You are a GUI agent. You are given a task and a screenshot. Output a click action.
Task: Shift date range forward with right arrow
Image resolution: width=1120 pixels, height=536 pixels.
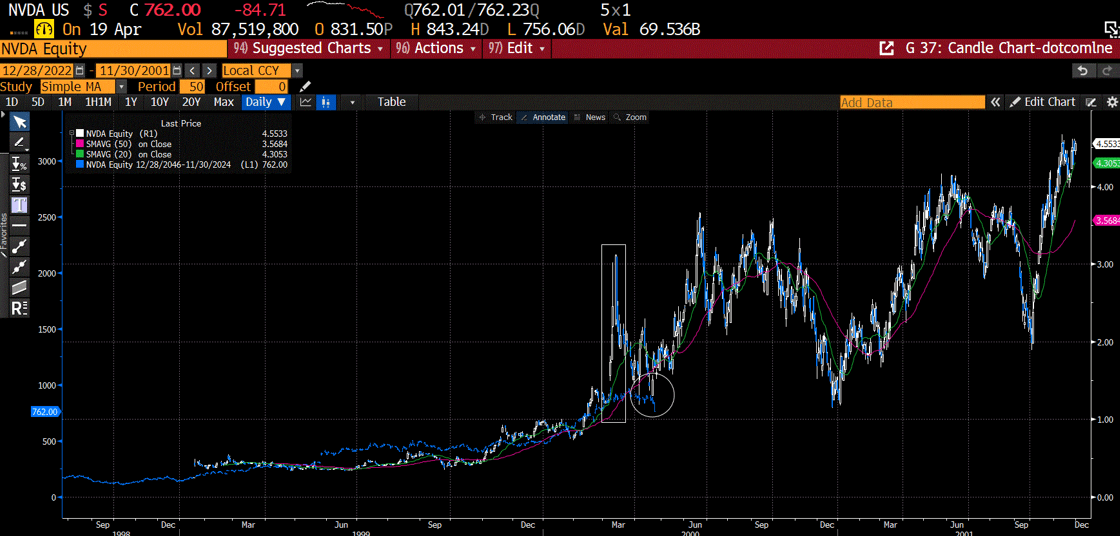coord(209,71)
